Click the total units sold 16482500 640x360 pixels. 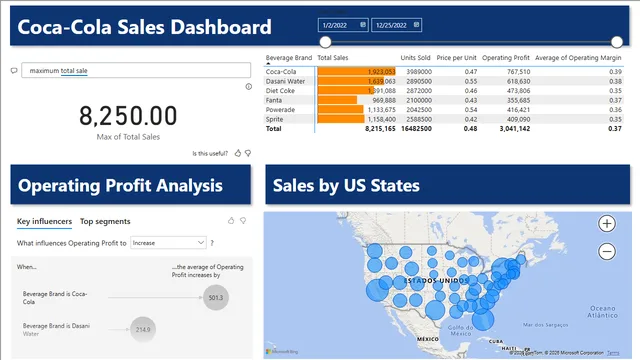(x=416, y=129)
